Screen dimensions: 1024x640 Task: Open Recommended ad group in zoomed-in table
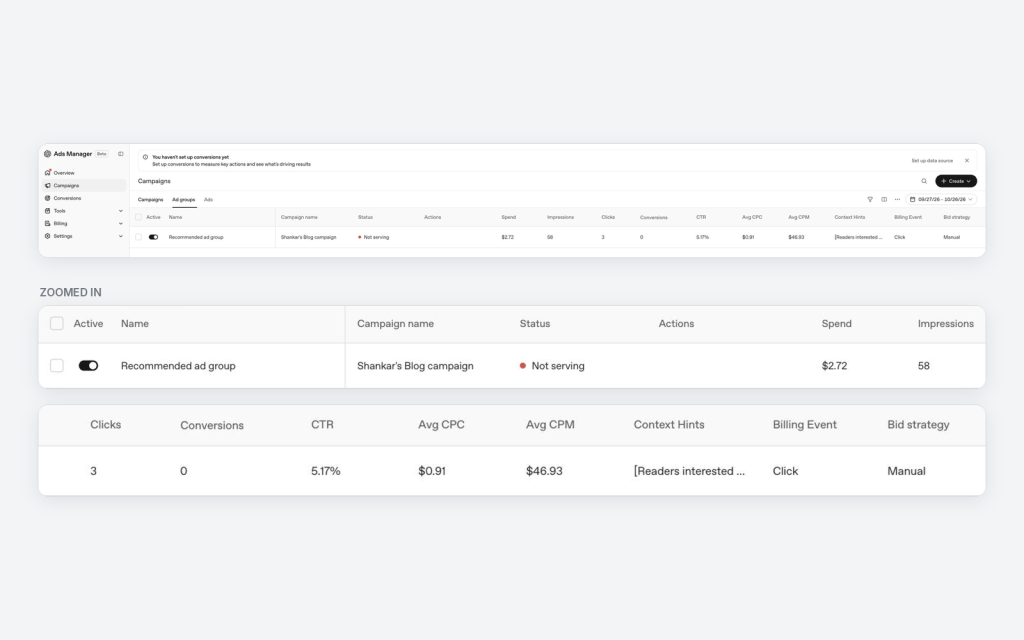(178, 366)
